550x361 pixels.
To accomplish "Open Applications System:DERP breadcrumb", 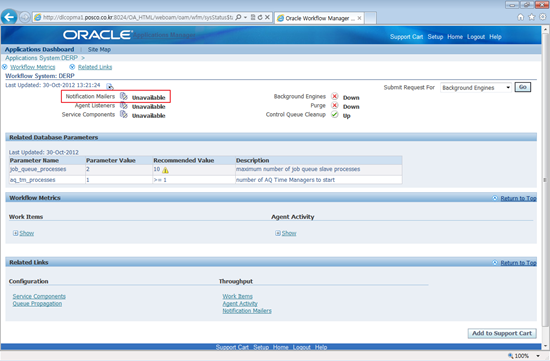I will coord(41,58).
